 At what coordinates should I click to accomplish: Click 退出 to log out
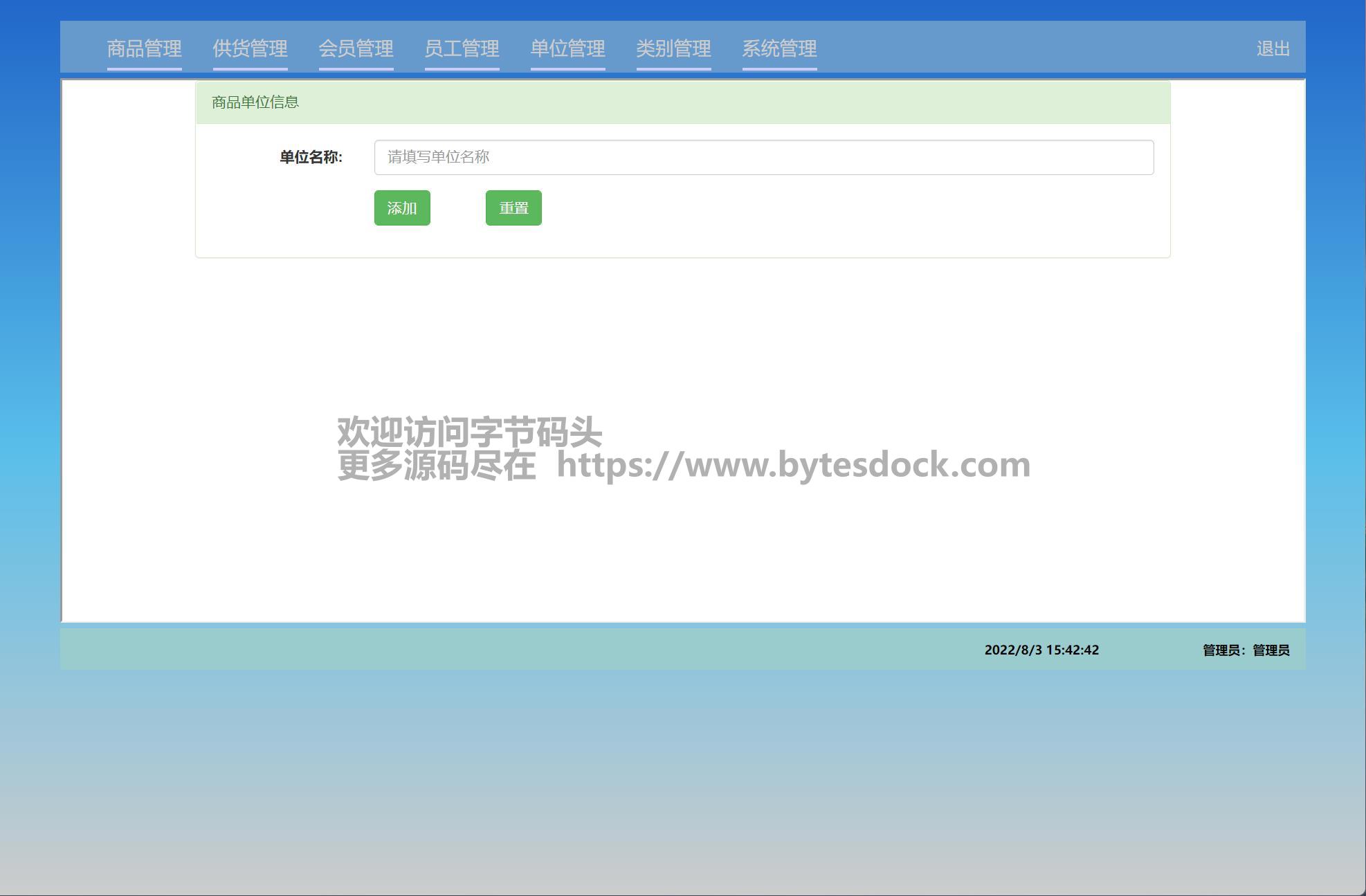(x=1273, y=48)
